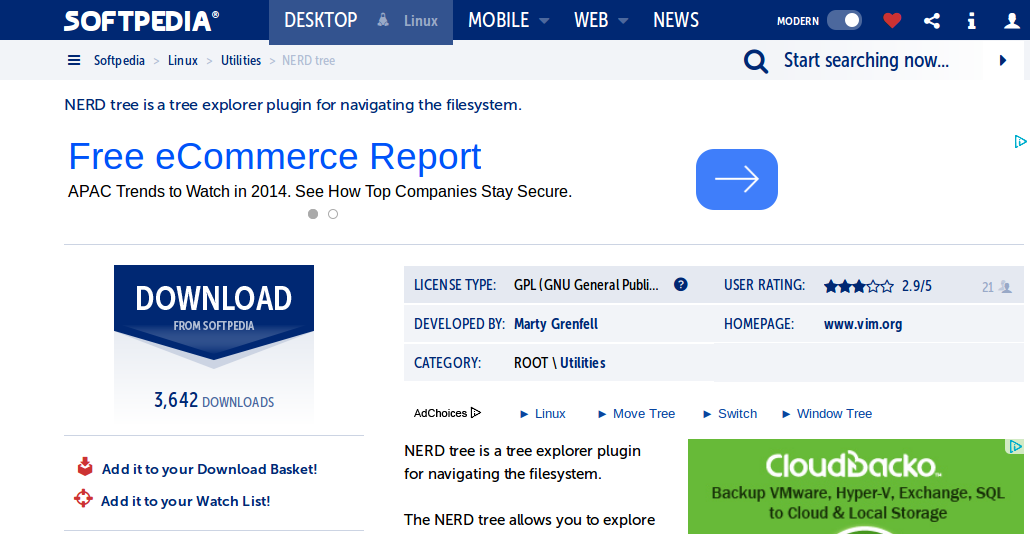Click the 3,642 downloads count
Viewport: 1030px width, 534px height.
click(213, 400)
